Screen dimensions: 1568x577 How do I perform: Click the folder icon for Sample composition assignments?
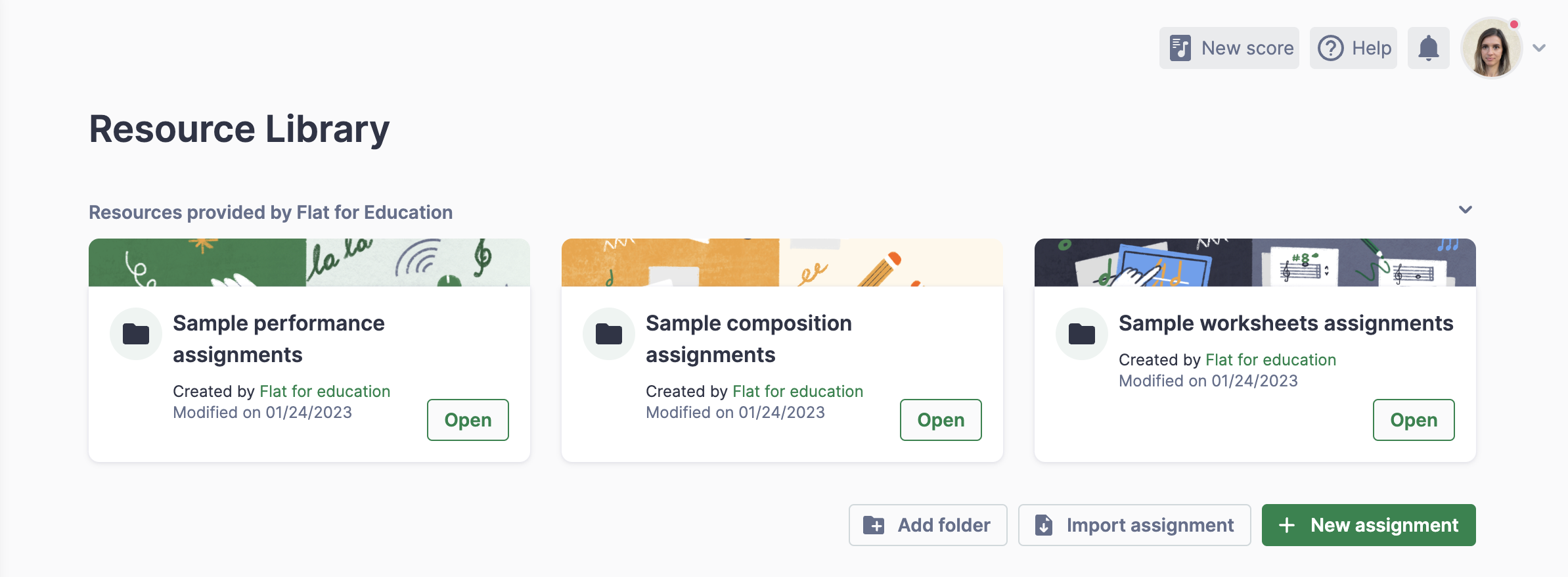pyautogui.click(x=609, y=334)
